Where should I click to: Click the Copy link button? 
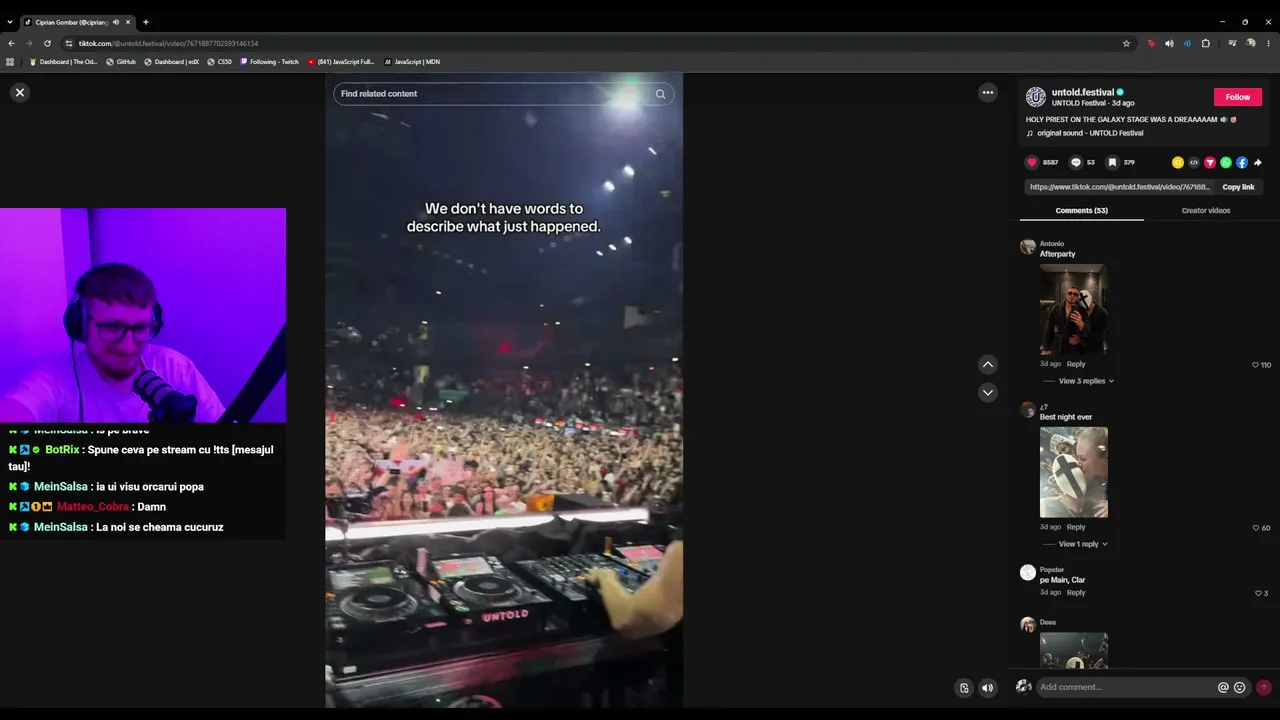(1238, 187)
